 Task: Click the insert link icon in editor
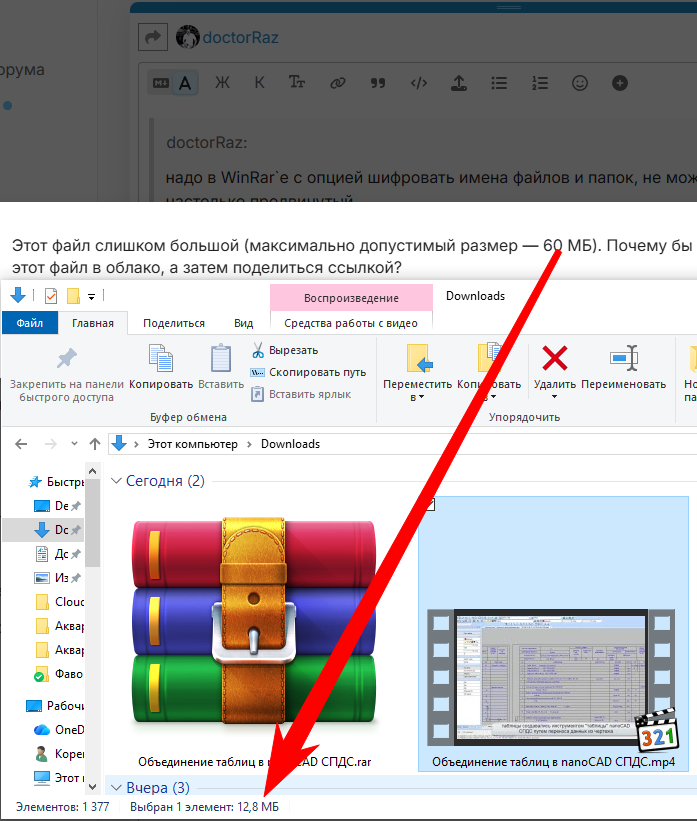(x=338, y=83)
